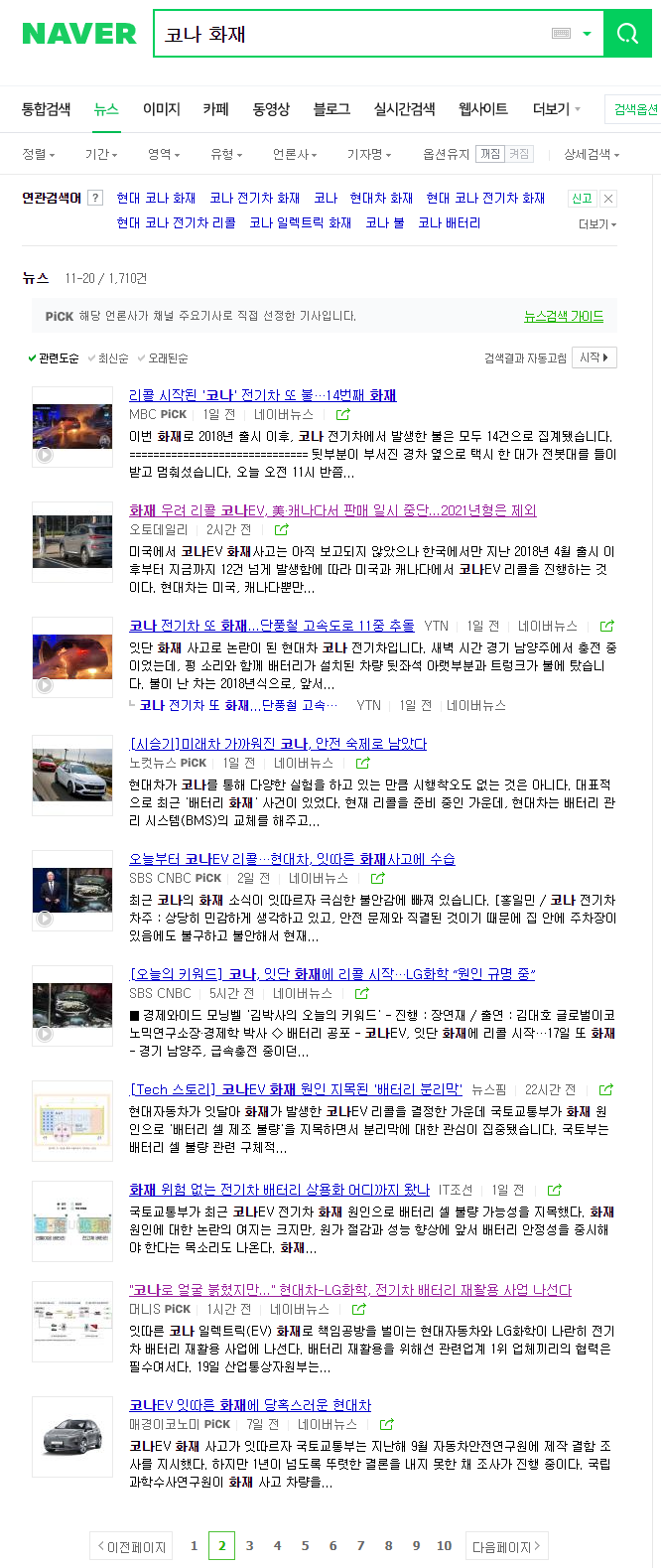The height and width of the screenshot is (1568, 661).
Task: Open article 리콜 시작된 코나 전기차 또 불
Action: (x=263, y=395)
